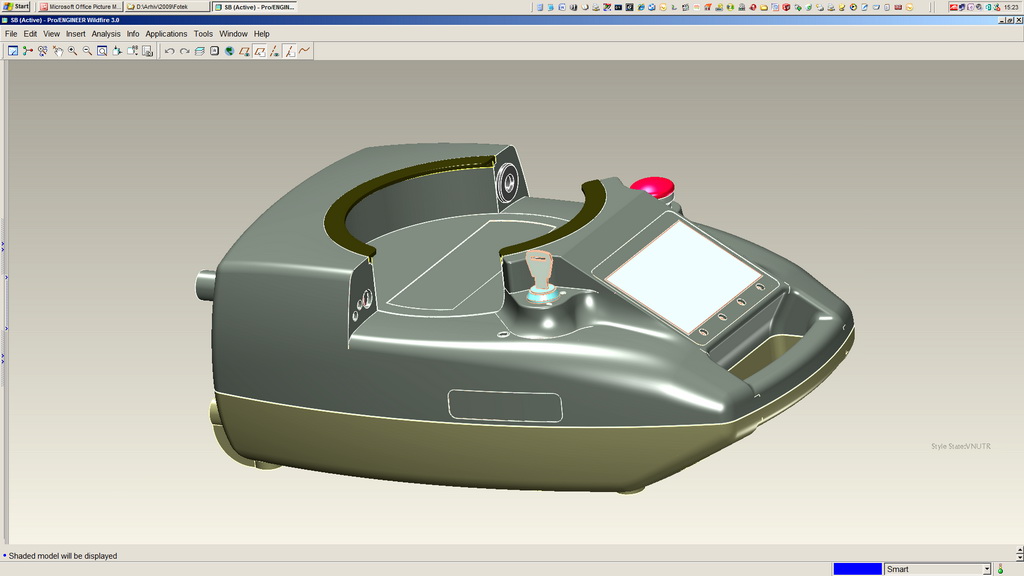Open the Applications menu
This screenshot has height=576, width=1024.
point(166,34)
